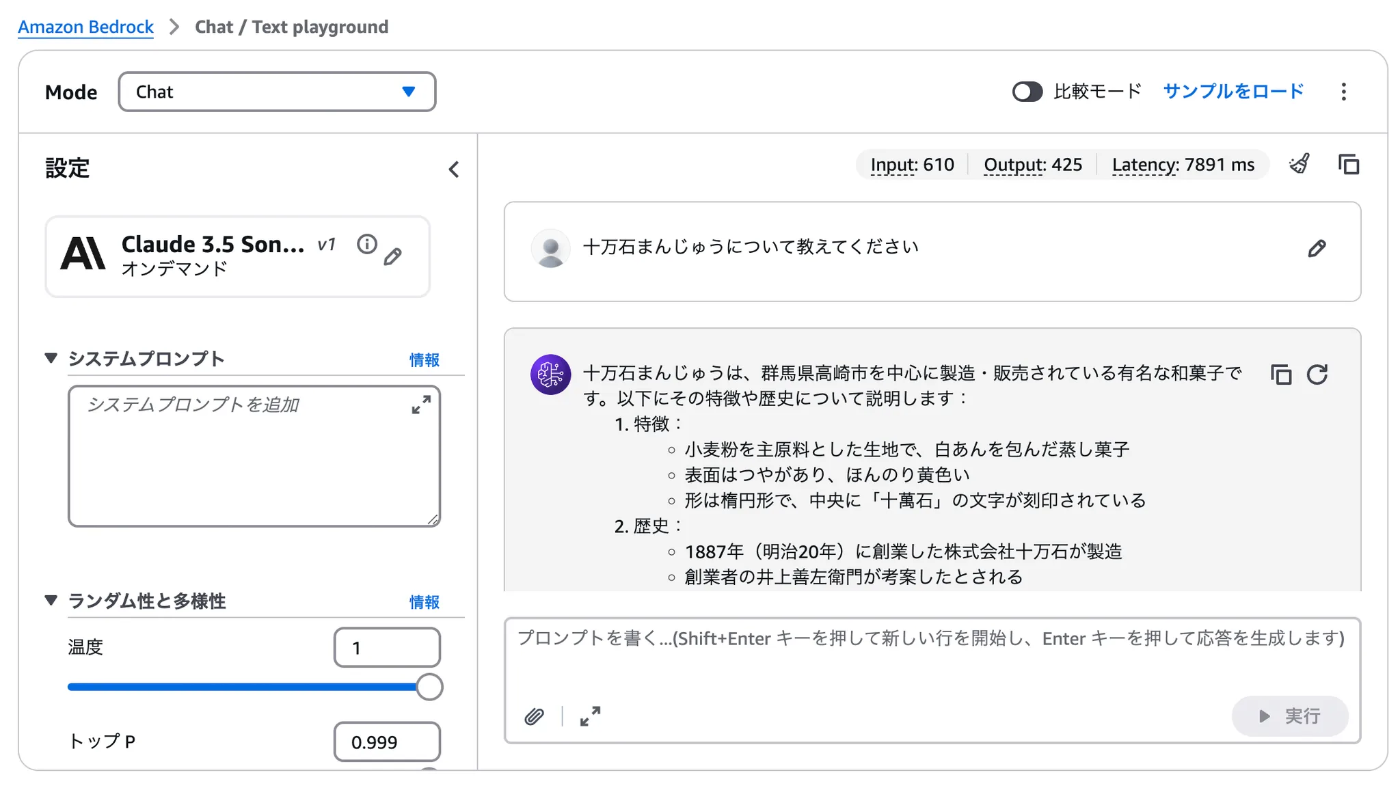Open 情報 link next to システムプロンプト
This screenshot has width=1400, height=790.
coord(424,360)
